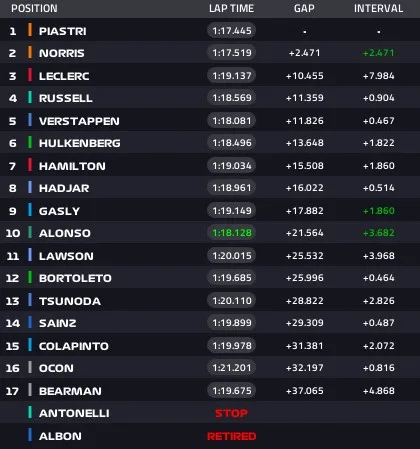420x449 pixels.
Task: Click the GAP column header
Action: 304,8
